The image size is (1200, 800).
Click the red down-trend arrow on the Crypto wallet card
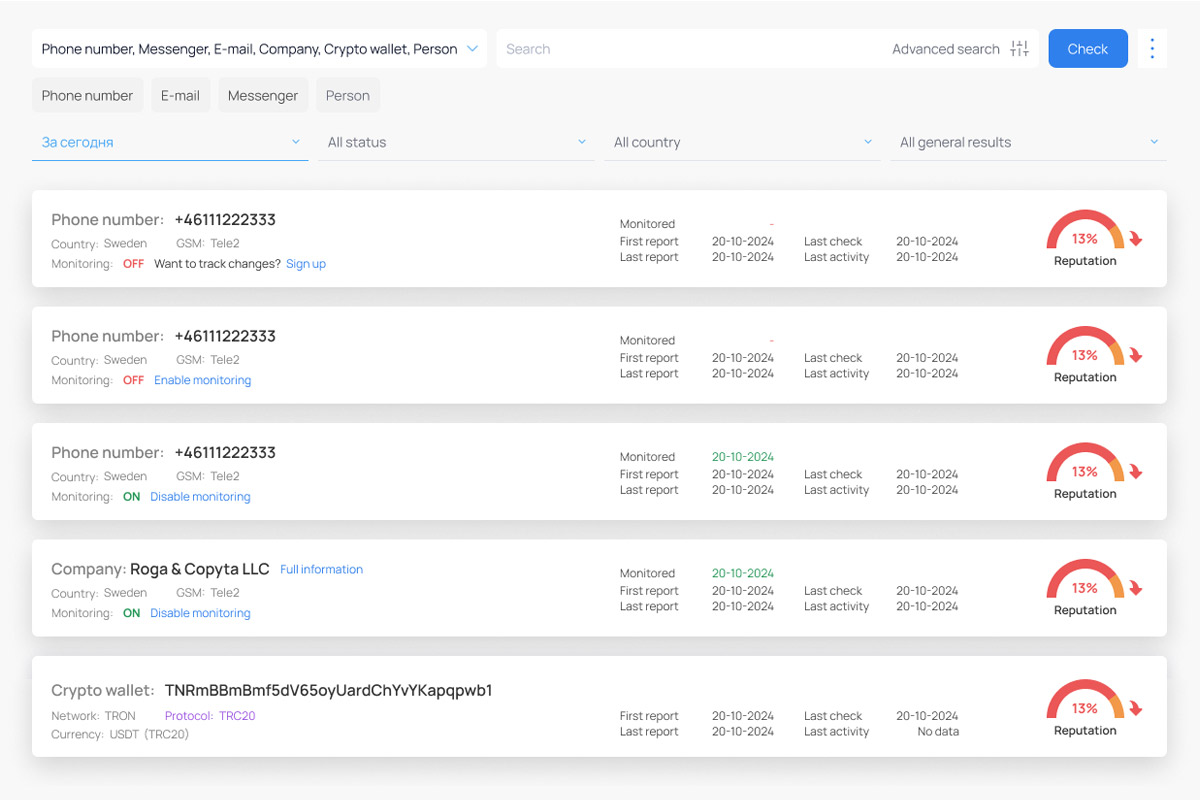pyautogui.click(x=1135, y=709)
